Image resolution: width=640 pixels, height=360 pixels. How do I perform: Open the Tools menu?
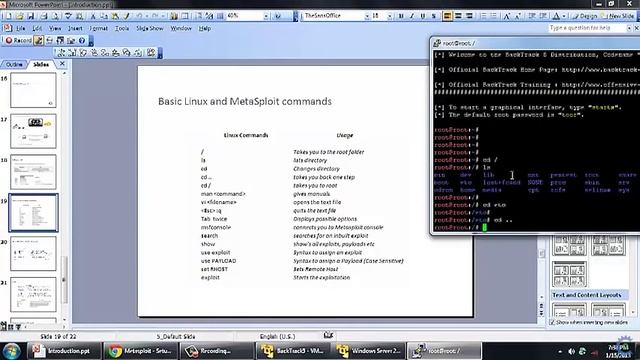click(x=122, y=29)
